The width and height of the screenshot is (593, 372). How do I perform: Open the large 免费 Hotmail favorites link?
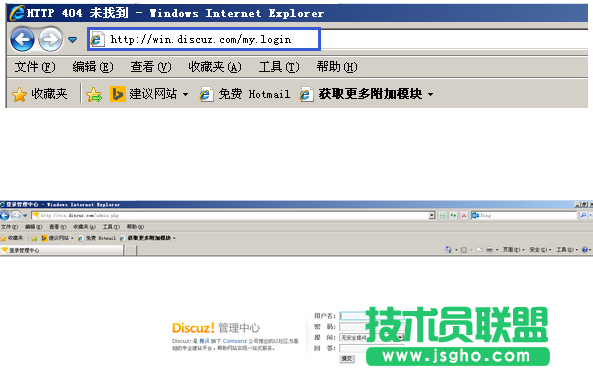click(245, 94)
